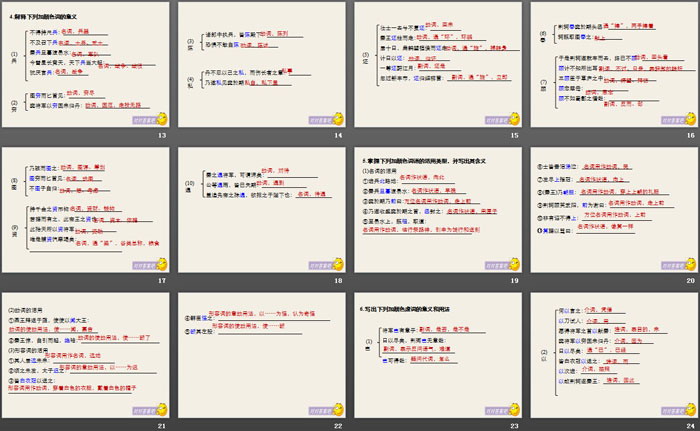Select slide 22 thumbnail

pyautogui.click(x=262, y=356)
